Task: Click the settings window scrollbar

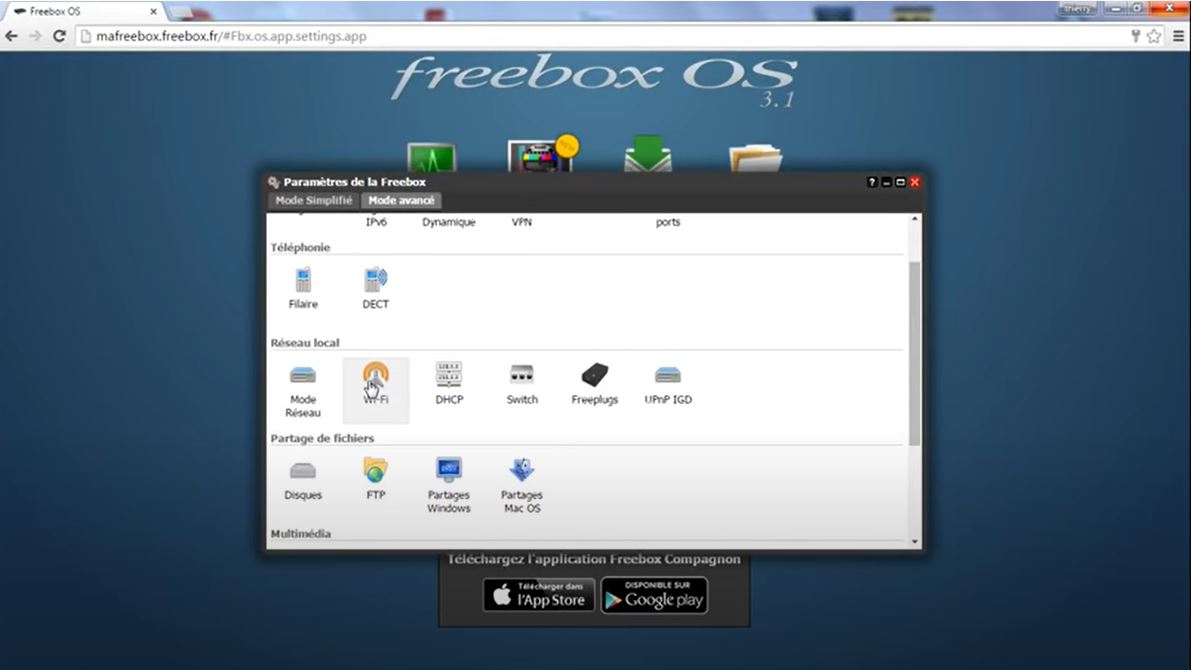Action: tap(915, 353)
